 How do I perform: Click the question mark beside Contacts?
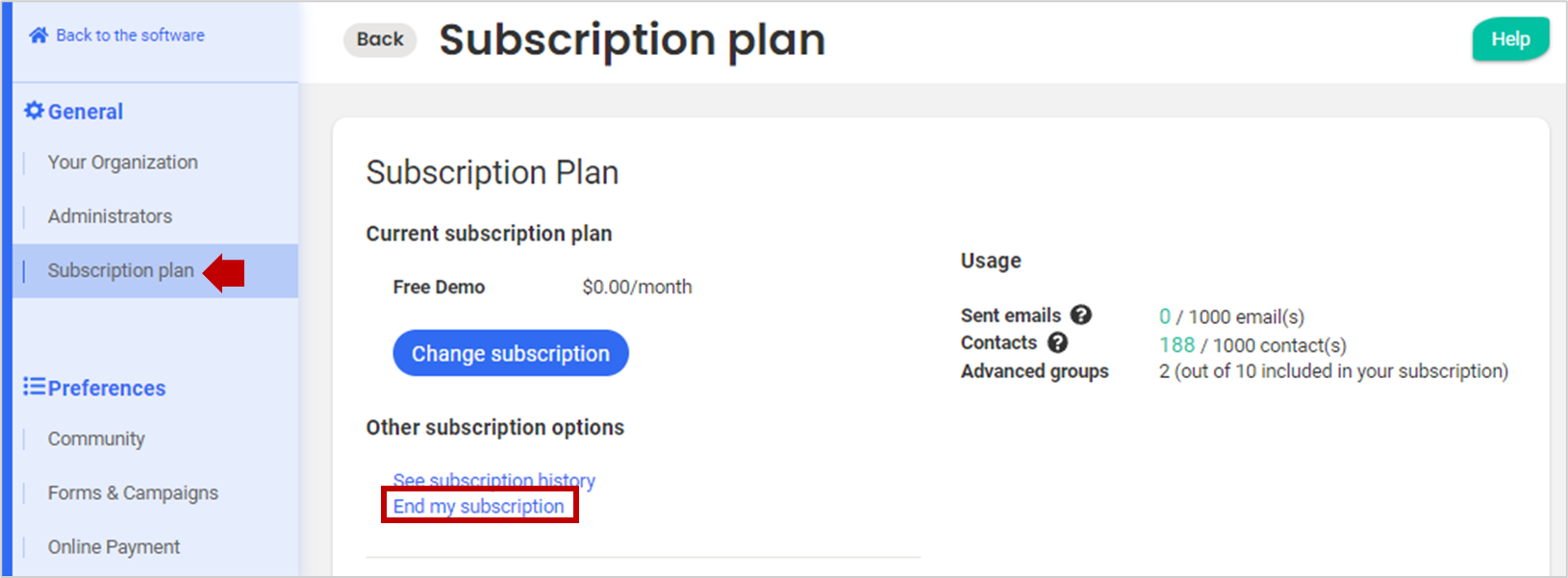click(x=1057, y=342)
